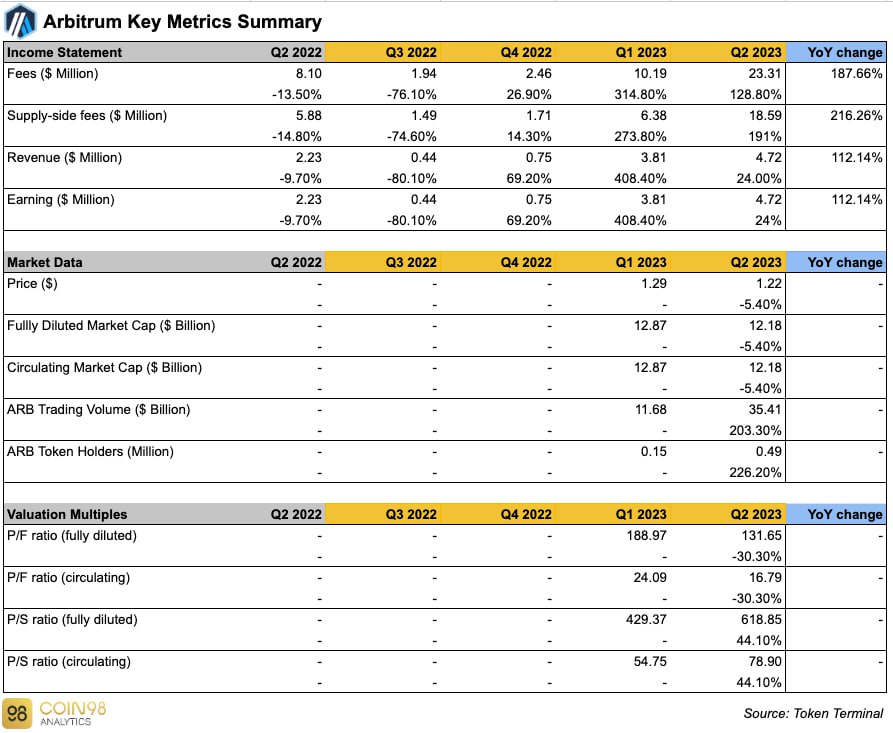
Task: Select P/S ratio (circulating) value 78.90
Action: (x=765, y=662)
